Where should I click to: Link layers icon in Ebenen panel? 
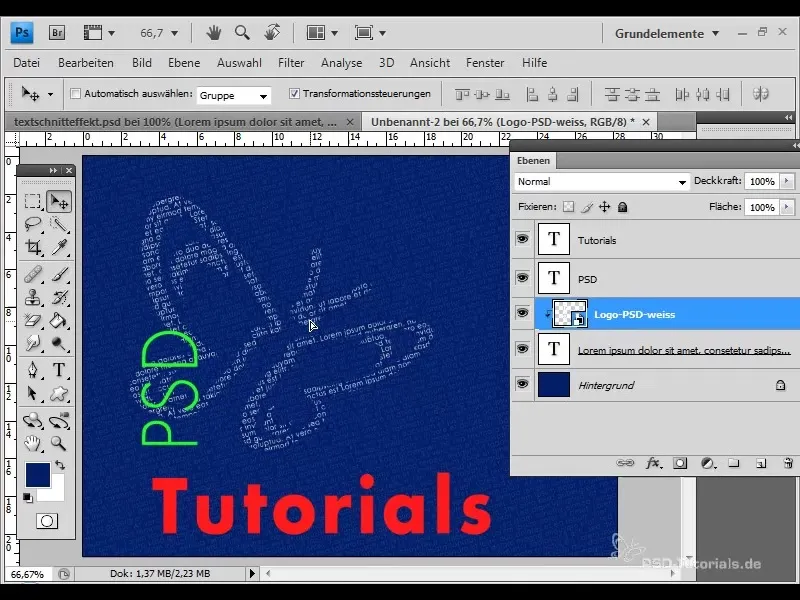pos(625,463)
